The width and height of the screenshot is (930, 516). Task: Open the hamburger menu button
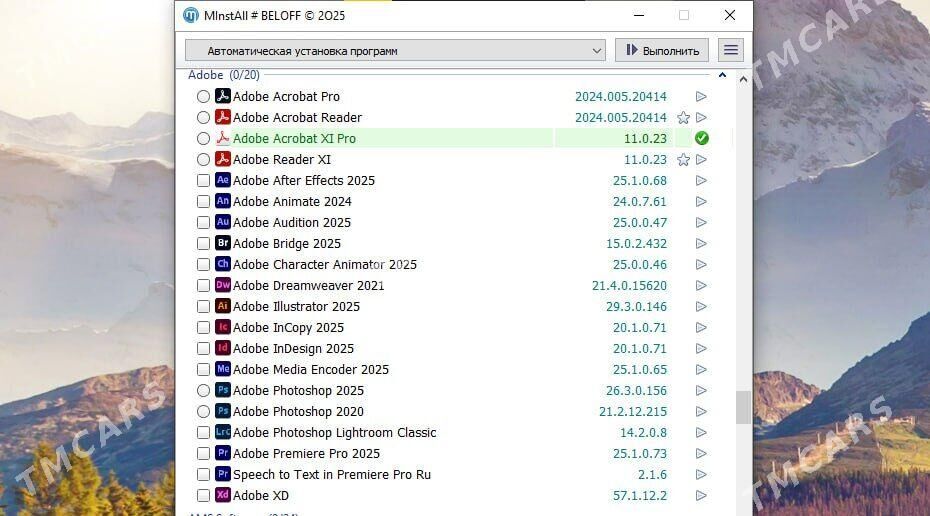(731, 50)
